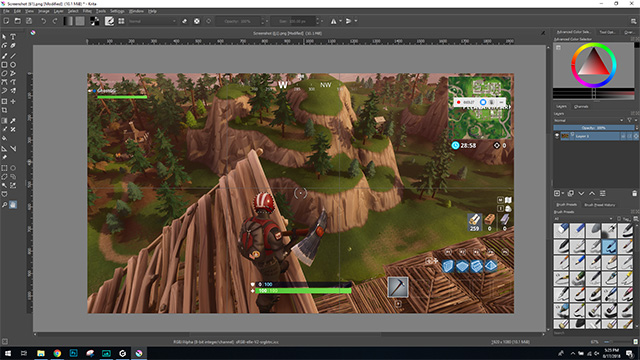Switch to the Tool Options tab
The height and width of the screenshot is (360, 640).
click(x=607, y=32)
